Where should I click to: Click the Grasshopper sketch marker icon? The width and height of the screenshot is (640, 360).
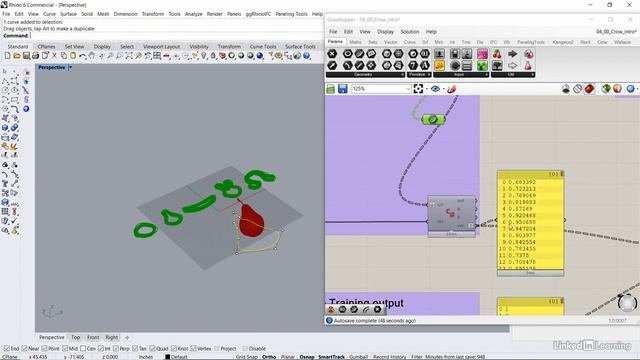[x=451, y=89]
